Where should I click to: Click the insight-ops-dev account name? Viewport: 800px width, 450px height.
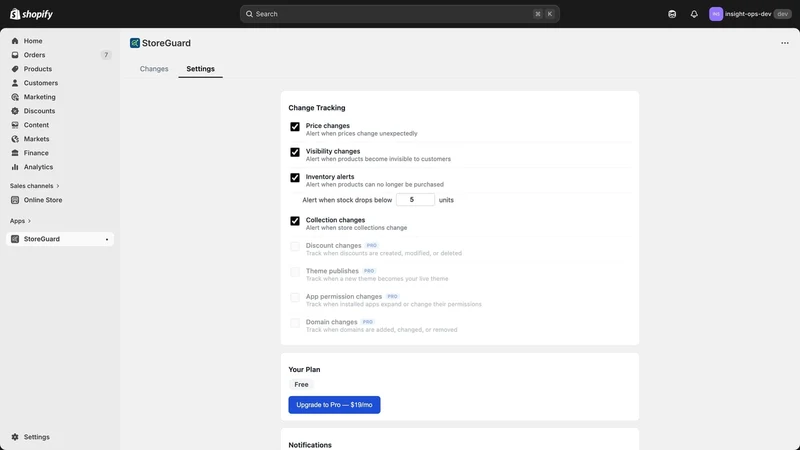click(748, 14)
